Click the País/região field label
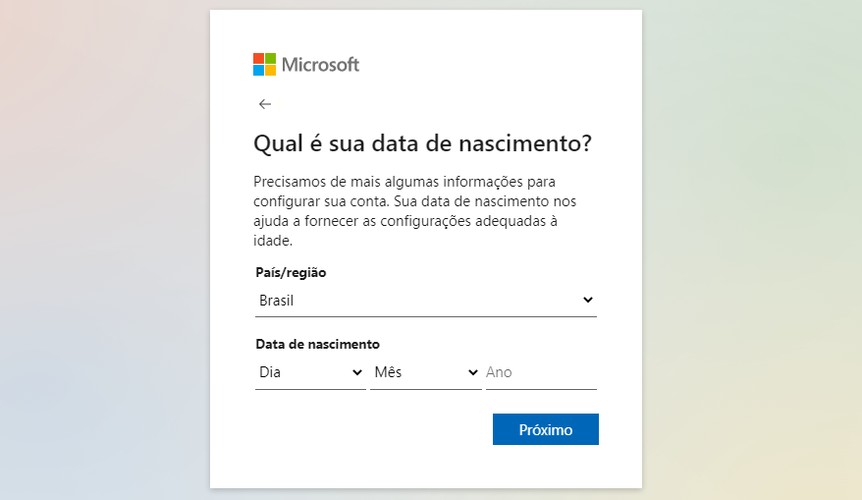This screenshot has height=500, width=862. [291, 273]
